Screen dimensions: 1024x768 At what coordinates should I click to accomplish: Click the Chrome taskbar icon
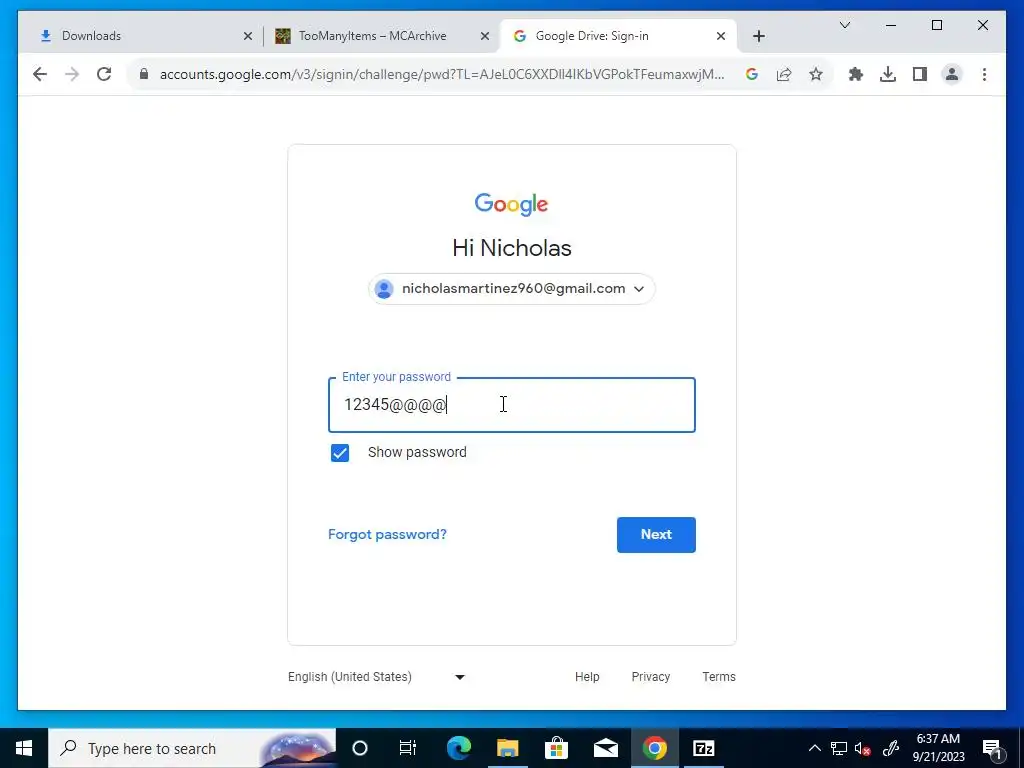[654, 748]
